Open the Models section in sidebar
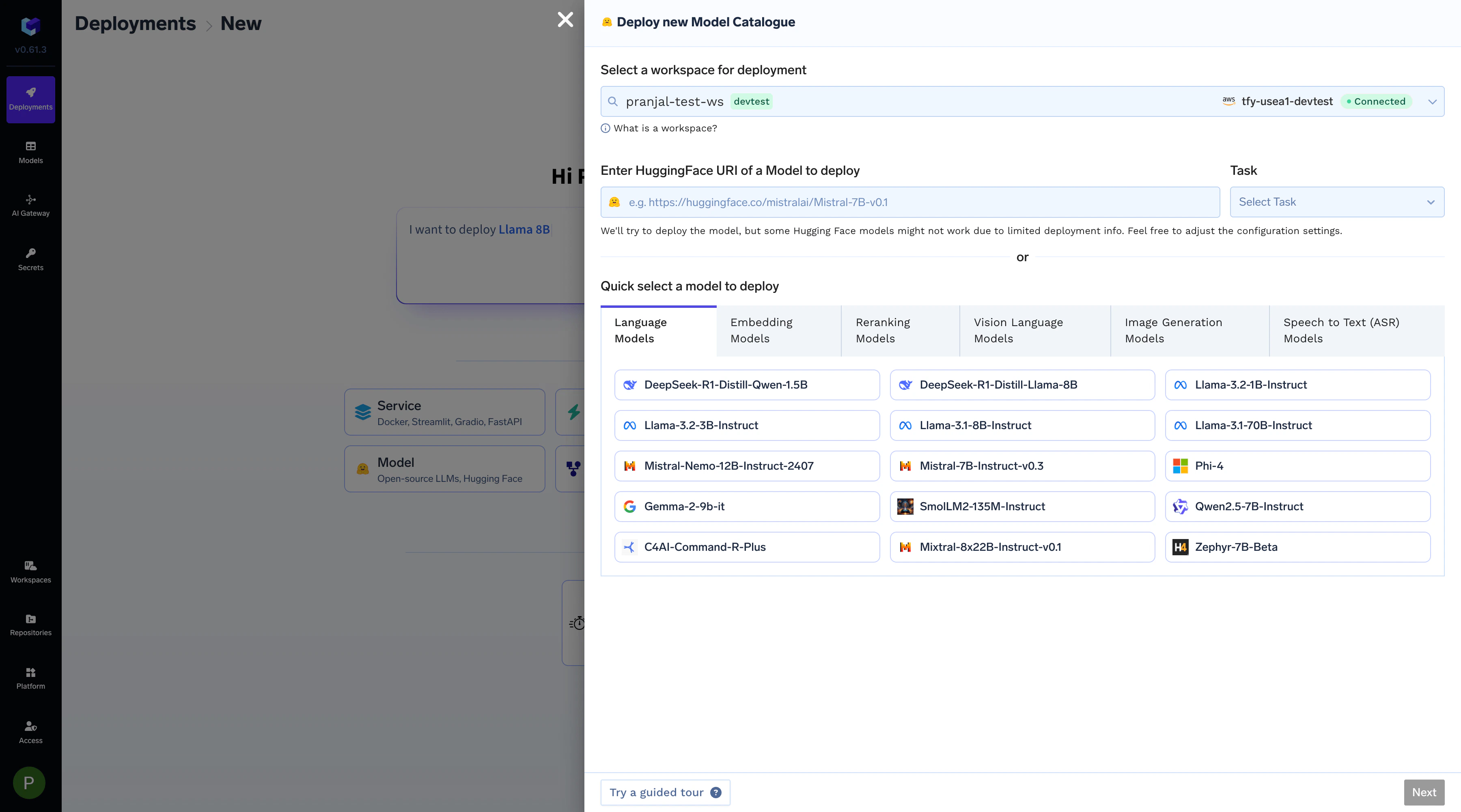The image size is (1461, 812). pos(30,152)
